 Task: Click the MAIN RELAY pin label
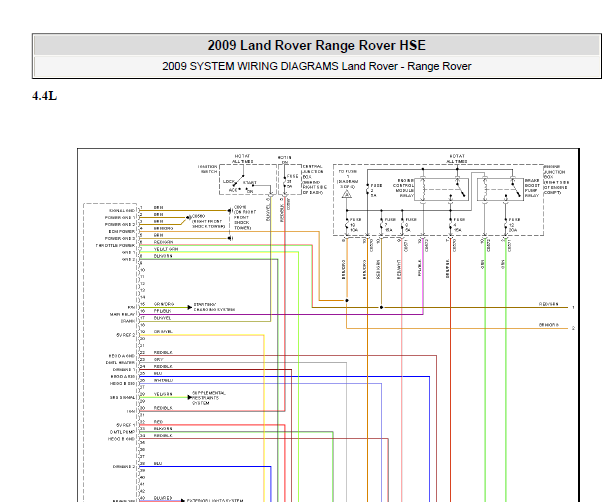[x=122, y=314]
